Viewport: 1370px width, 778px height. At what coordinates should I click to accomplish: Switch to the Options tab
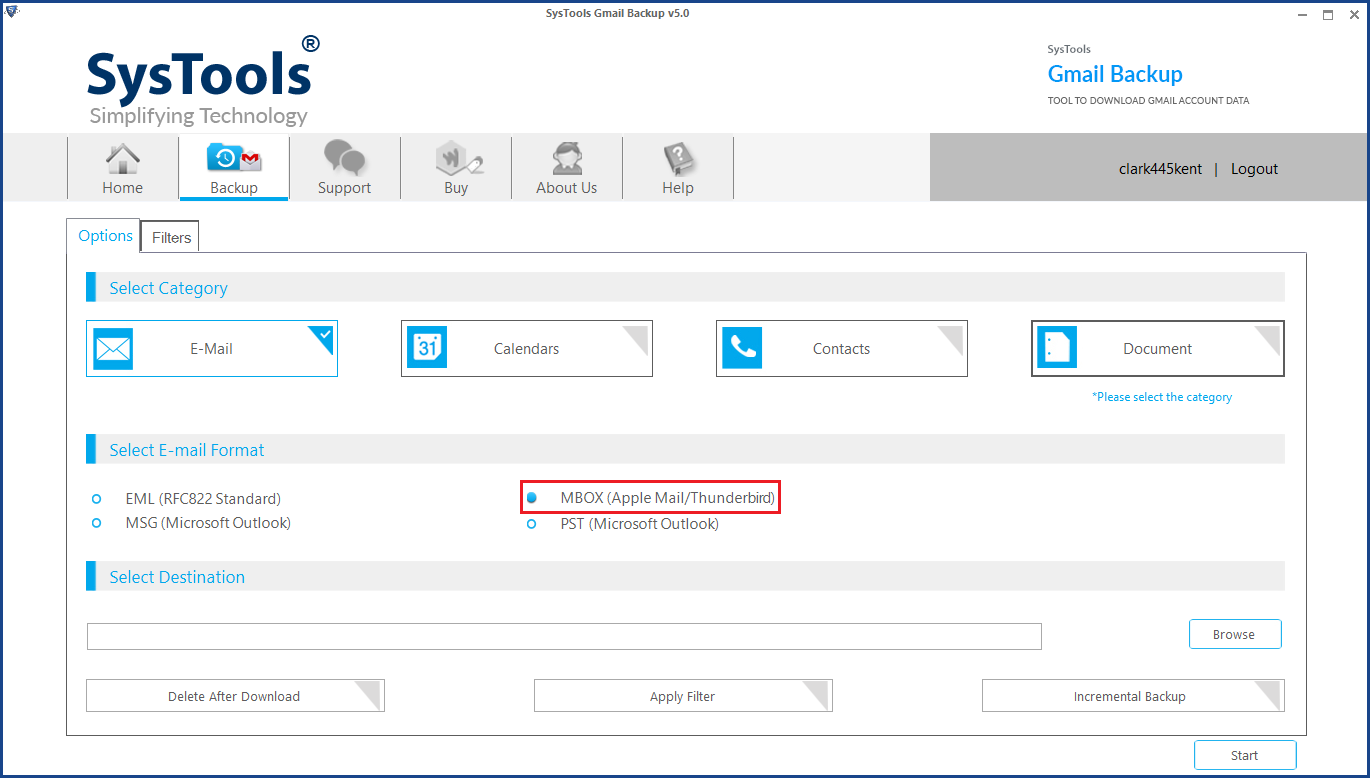click(105, 236)
